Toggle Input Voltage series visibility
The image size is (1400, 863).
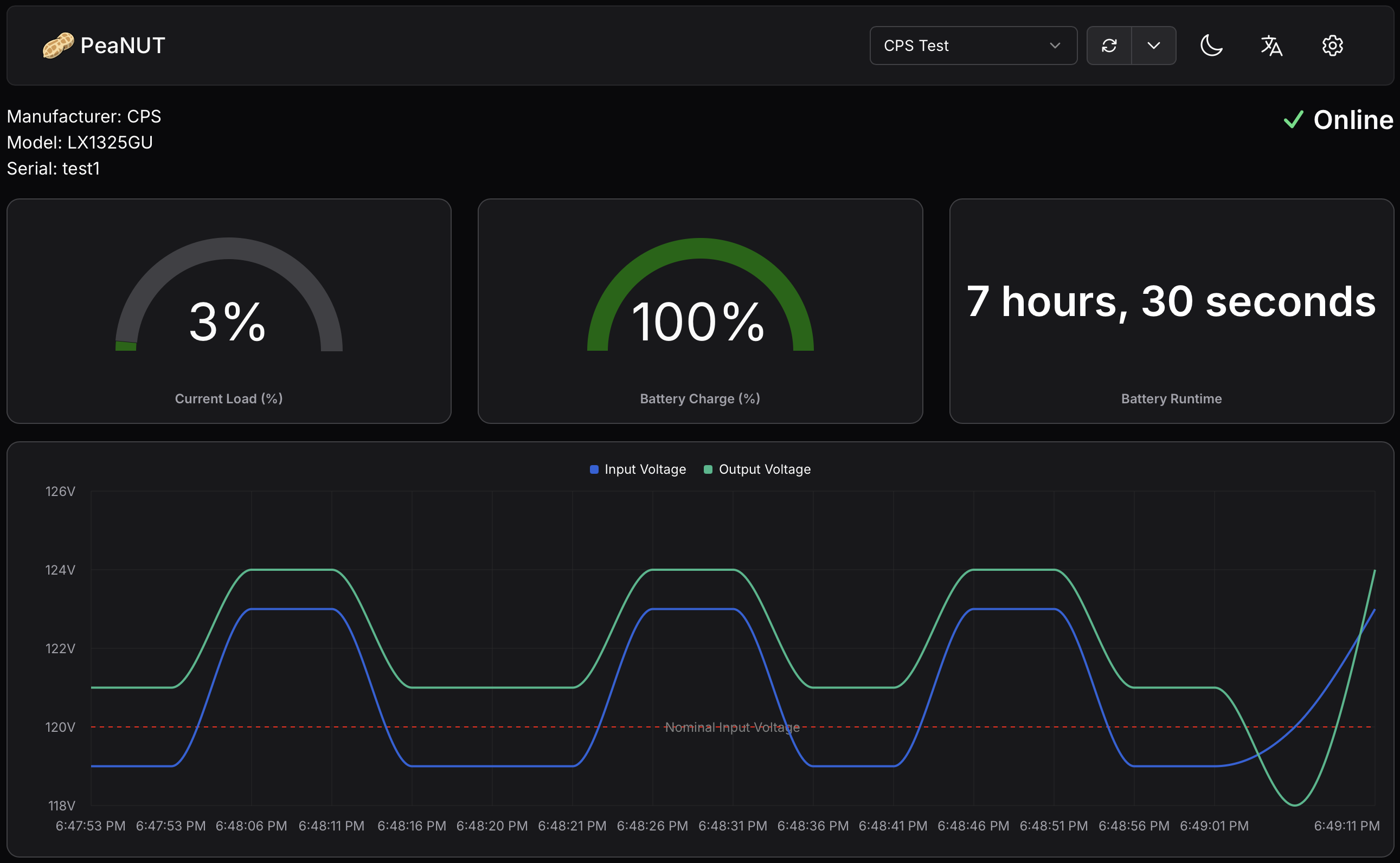point(645,469)
